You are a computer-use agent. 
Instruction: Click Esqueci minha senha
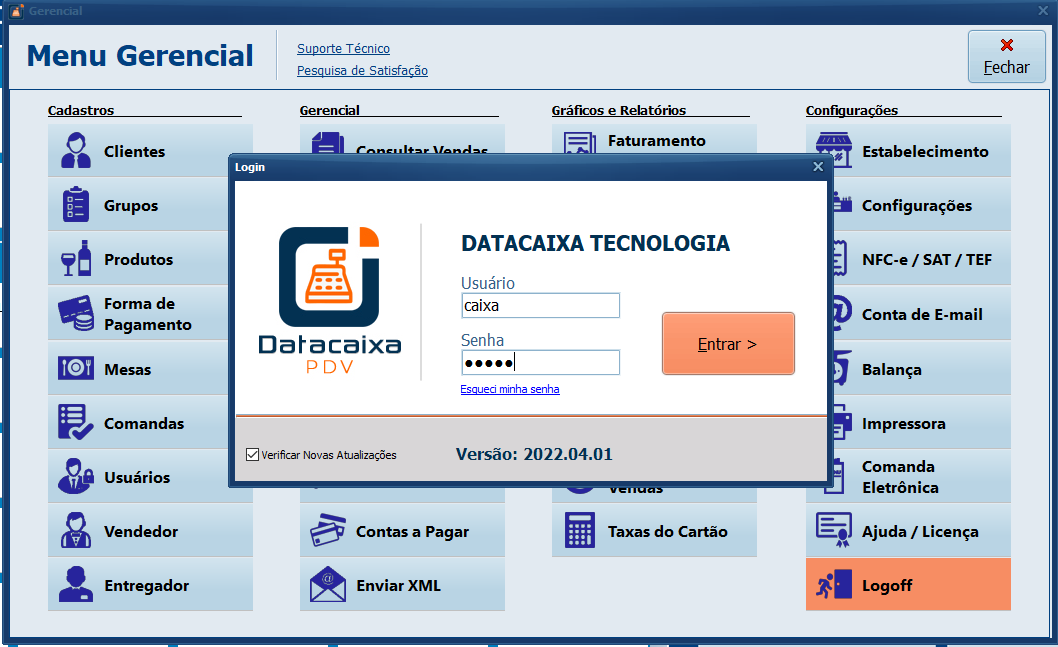point(510,389)
